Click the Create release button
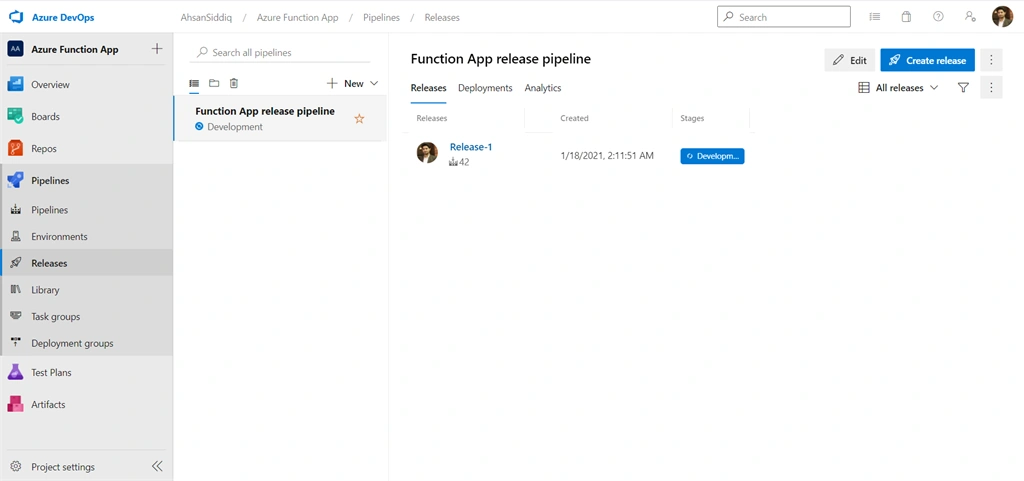This screenshot has width=1024, height=481. tap(927, 60)
